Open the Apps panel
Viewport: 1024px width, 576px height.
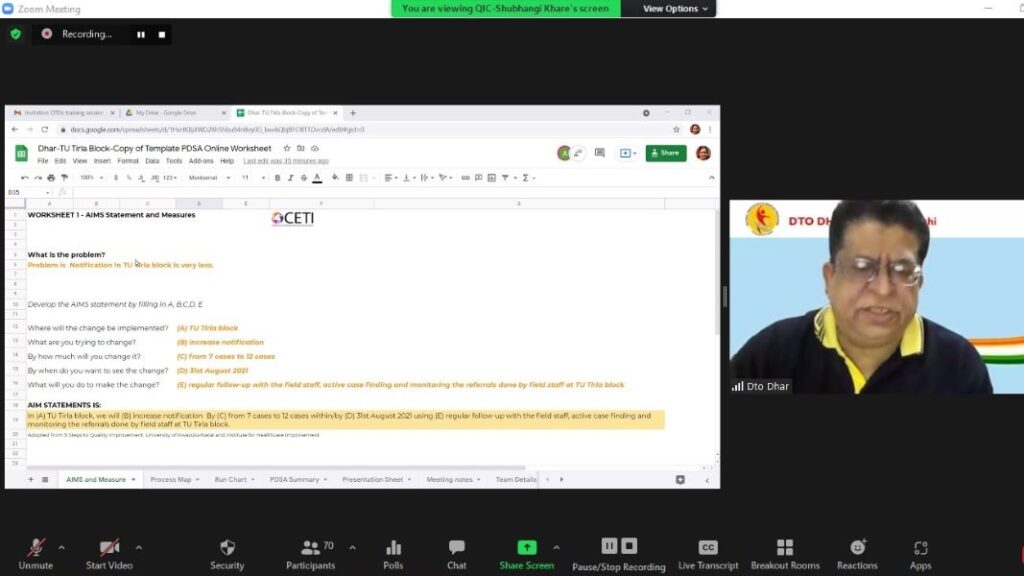point(920,554)
